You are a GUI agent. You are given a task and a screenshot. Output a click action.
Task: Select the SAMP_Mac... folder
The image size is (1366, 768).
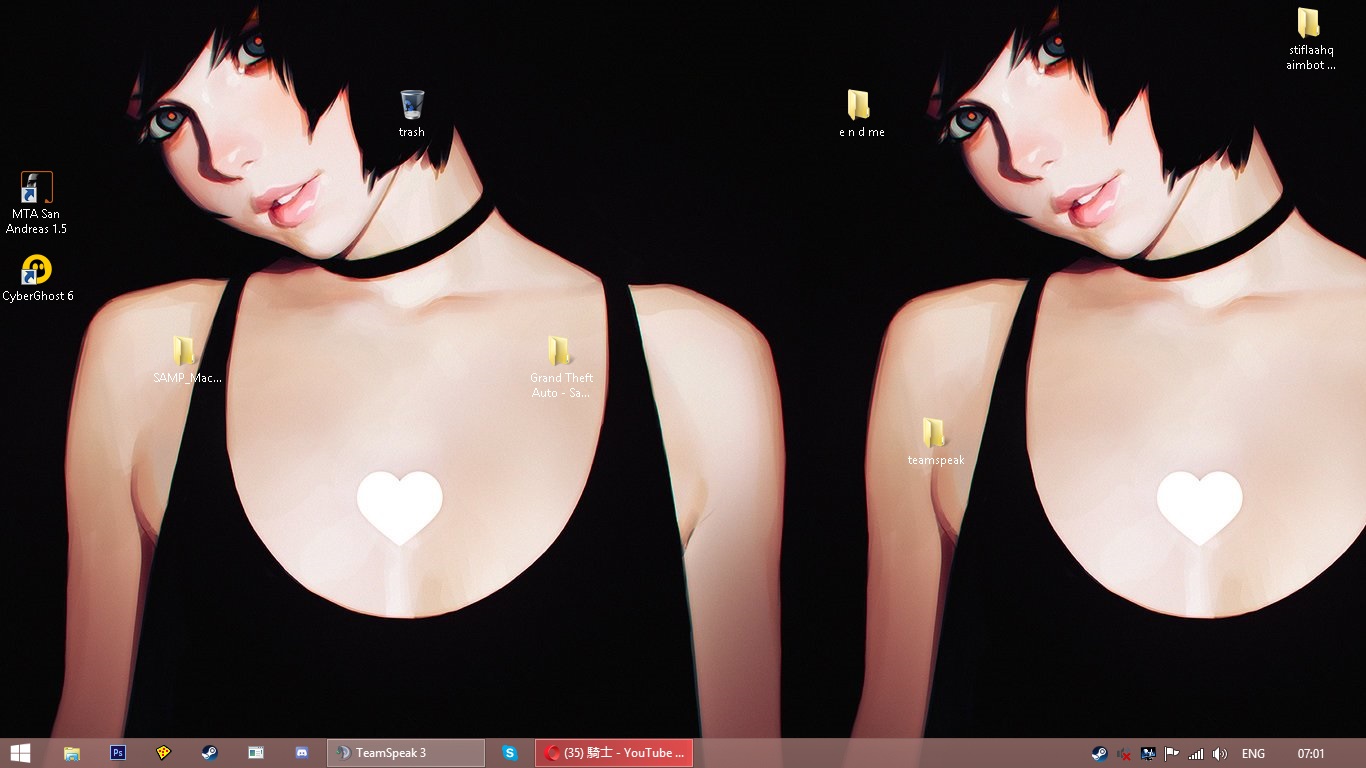coord(187,360)
